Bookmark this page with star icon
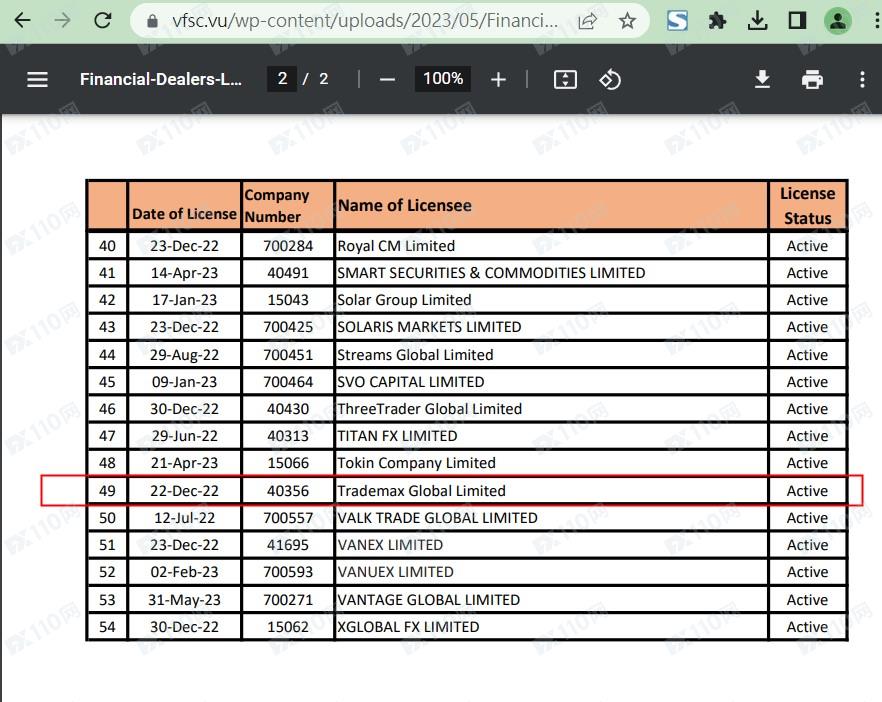Image resolution: width=882 pixels, height=702 pixels. tap(627, 20)
